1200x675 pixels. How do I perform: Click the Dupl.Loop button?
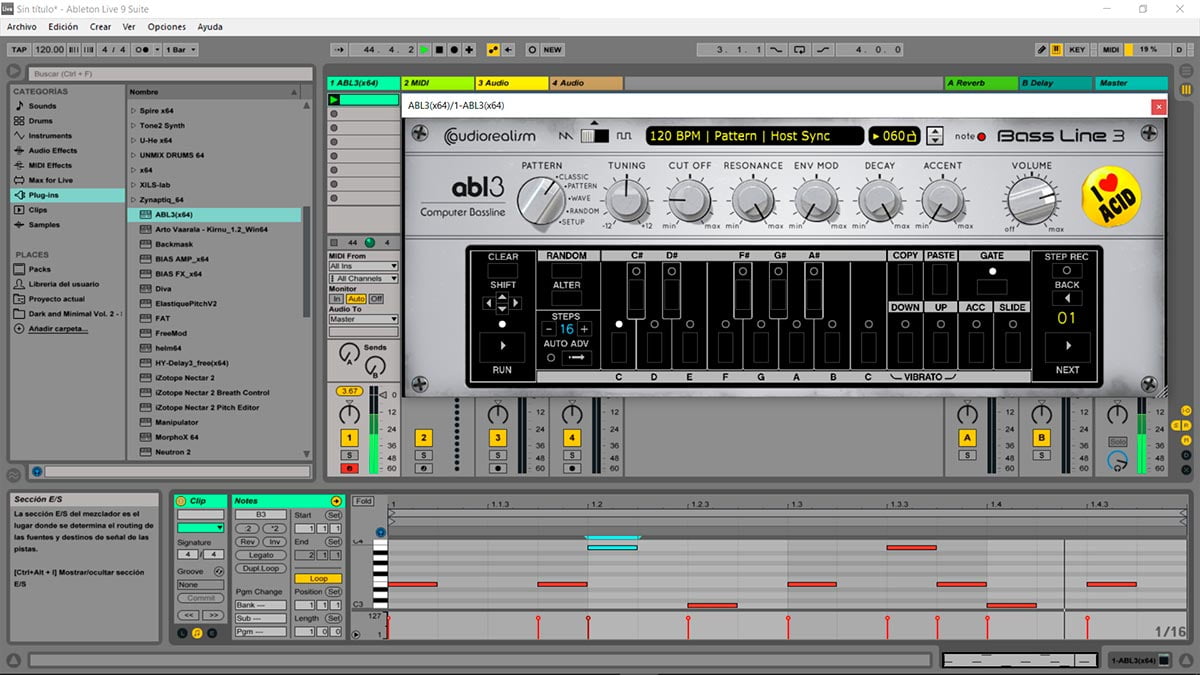[x=261, y=568]
